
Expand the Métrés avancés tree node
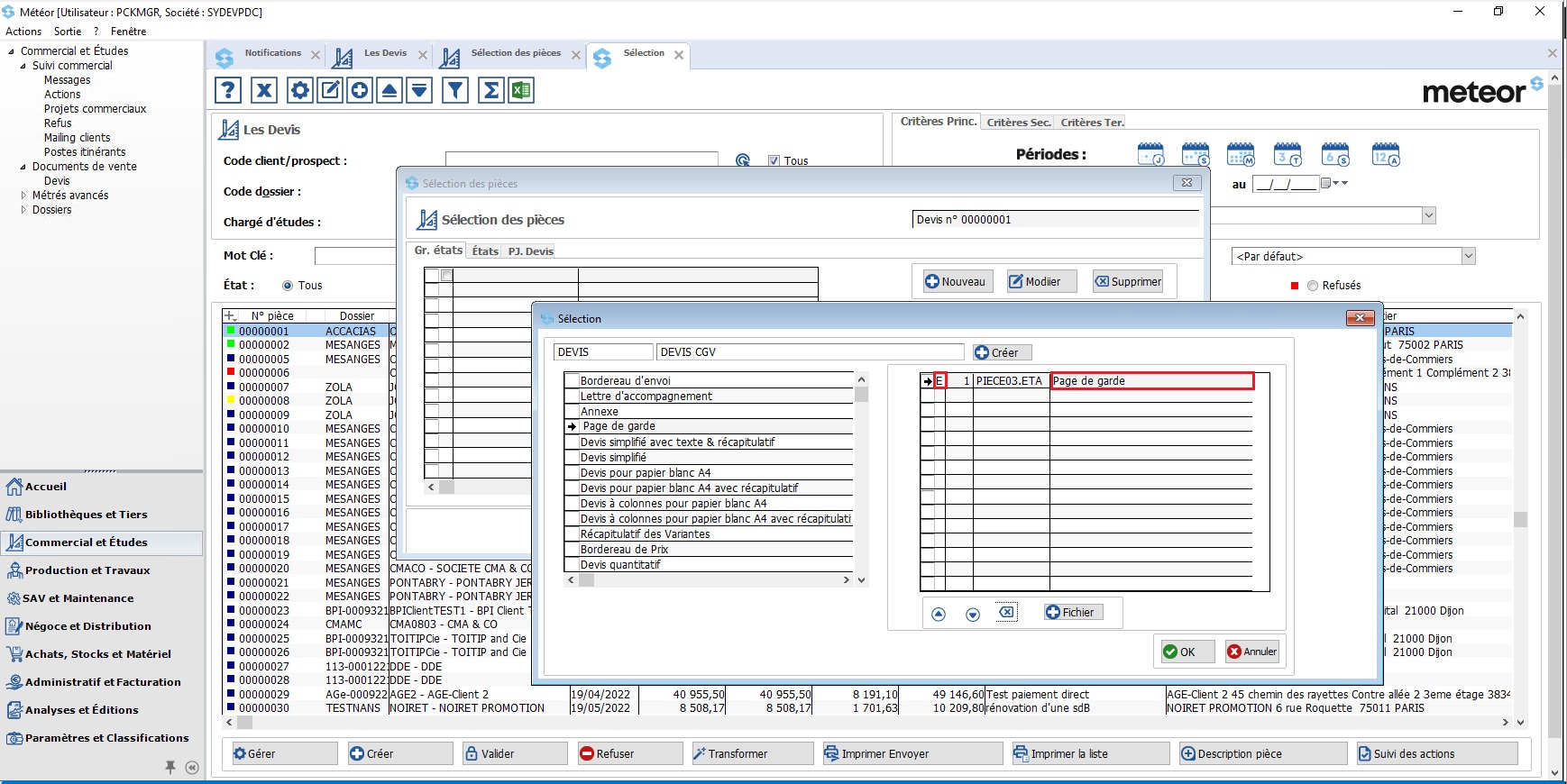23,196
